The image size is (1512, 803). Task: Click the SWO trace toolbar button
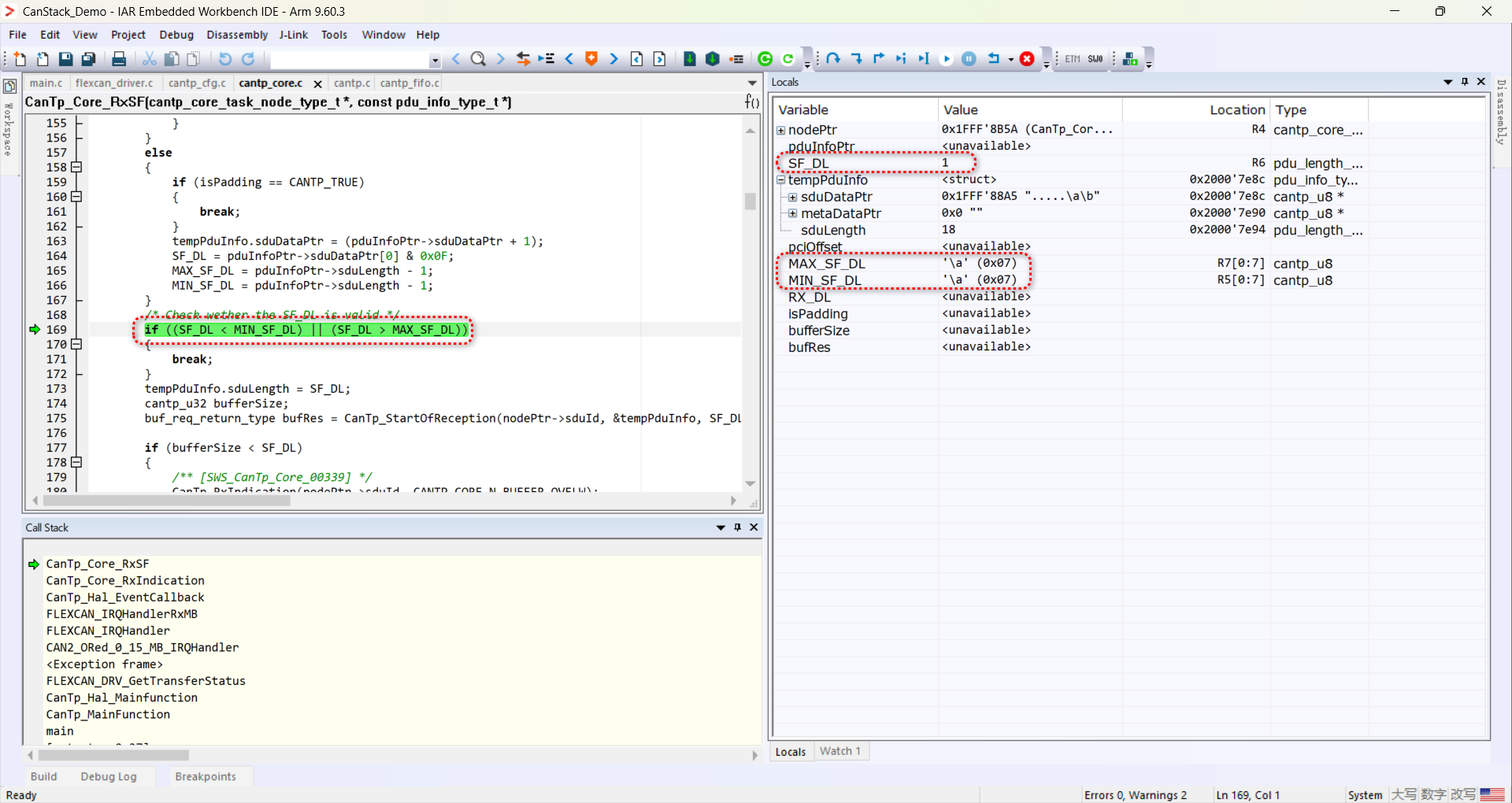coord(1095,59)
